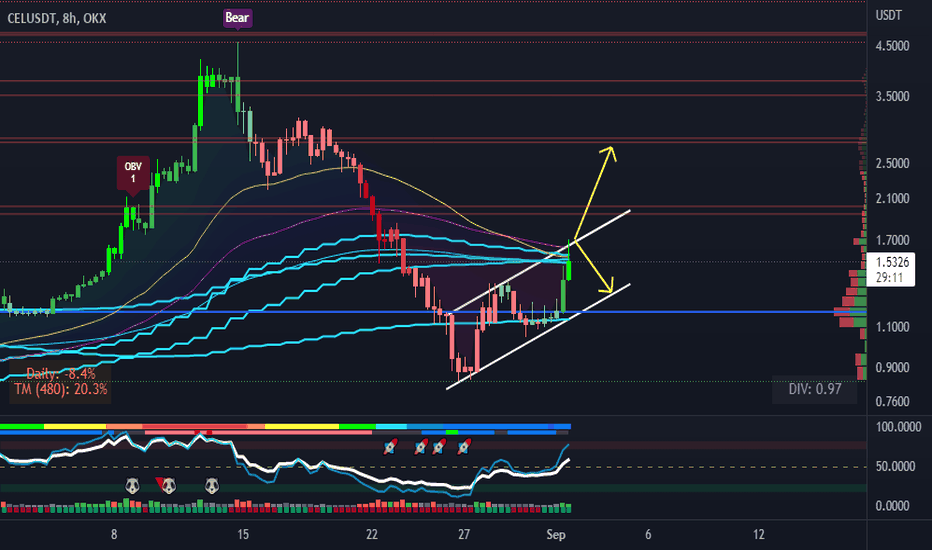Click the 3.5000 price axis label

[892, 96]
